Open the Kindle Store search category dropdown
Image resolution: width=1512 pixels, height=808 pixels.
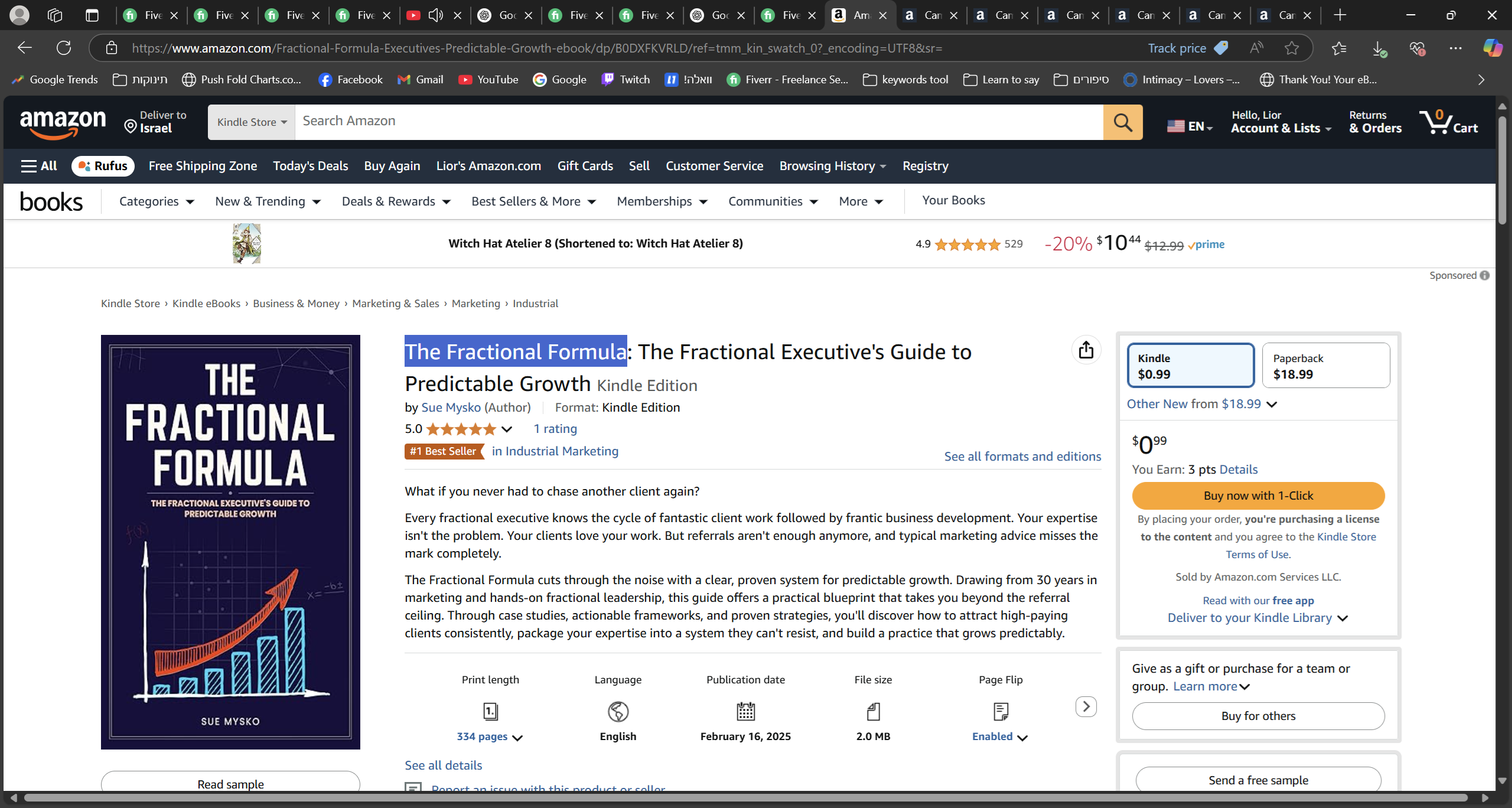tap(252, 122)
